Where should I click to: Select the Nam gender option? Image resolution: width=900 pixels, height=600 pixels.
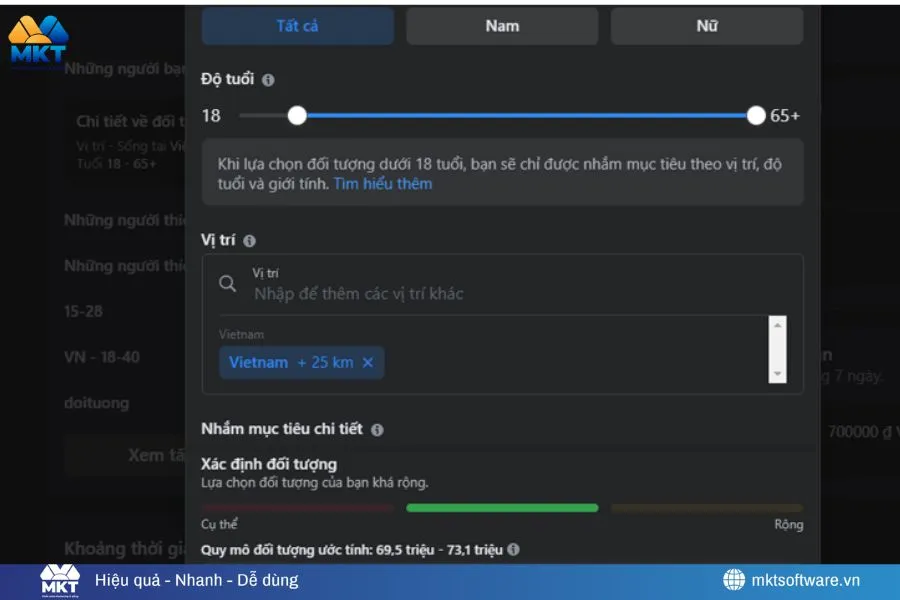tap(501, 25)
